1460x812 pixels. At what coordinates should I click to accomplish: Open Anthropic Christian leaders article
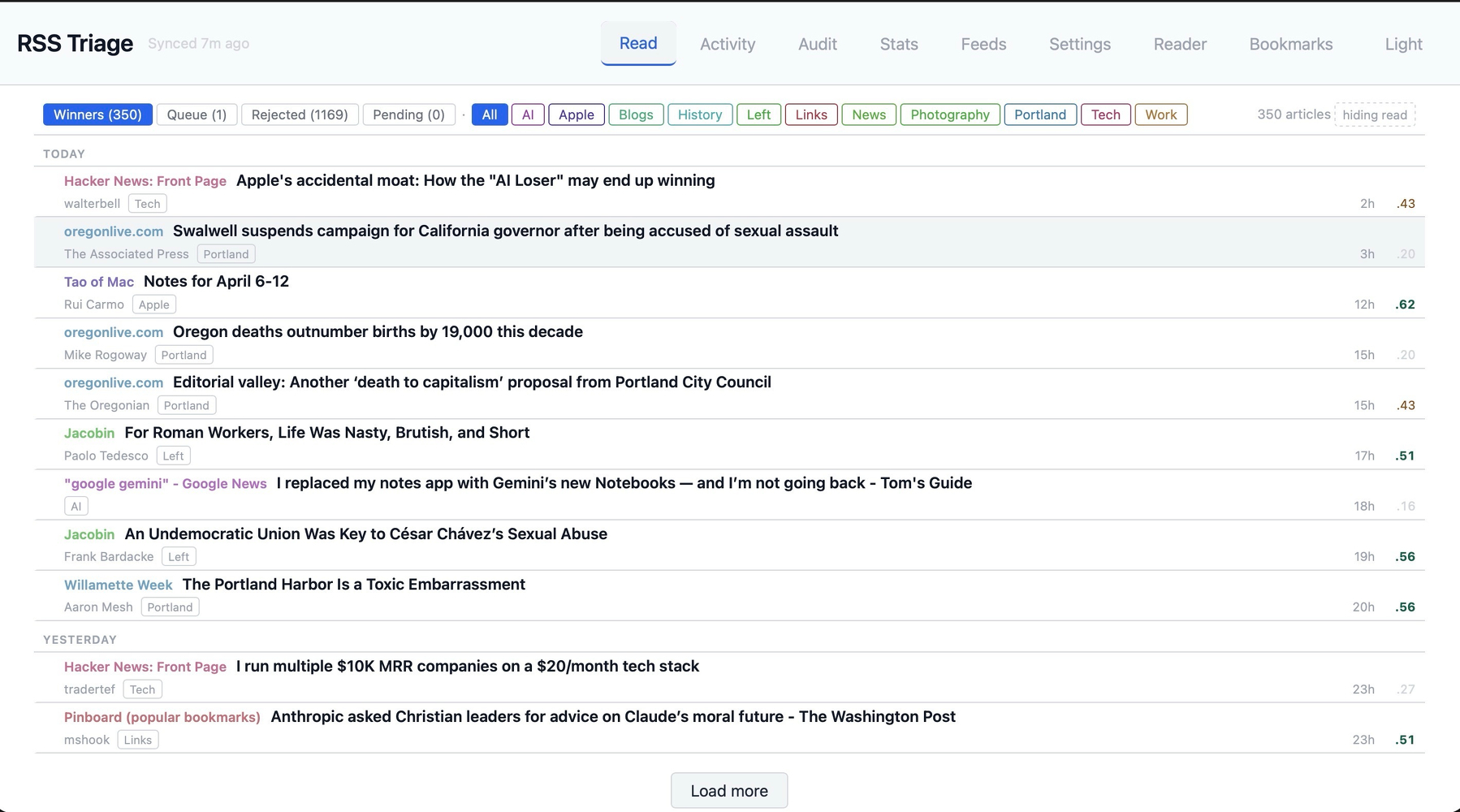(612, 717)
